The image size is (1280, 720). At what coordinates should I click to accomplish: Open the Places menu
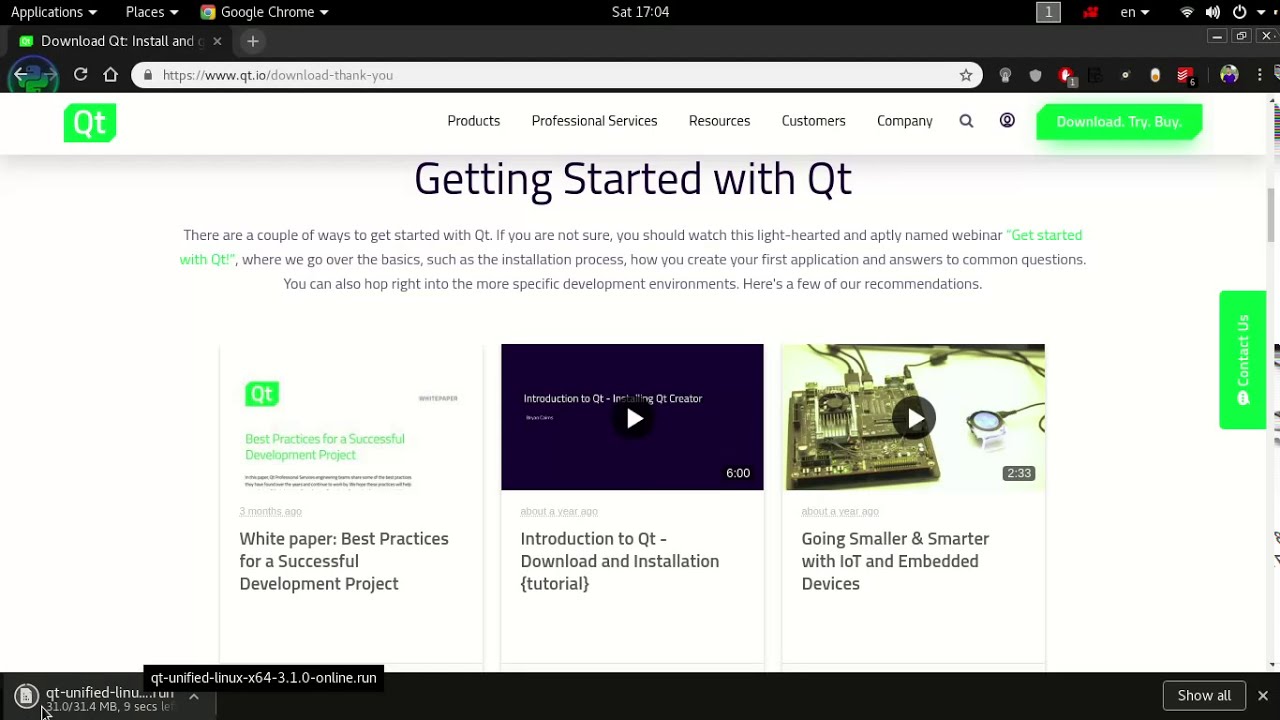click(x=152, y=12)
